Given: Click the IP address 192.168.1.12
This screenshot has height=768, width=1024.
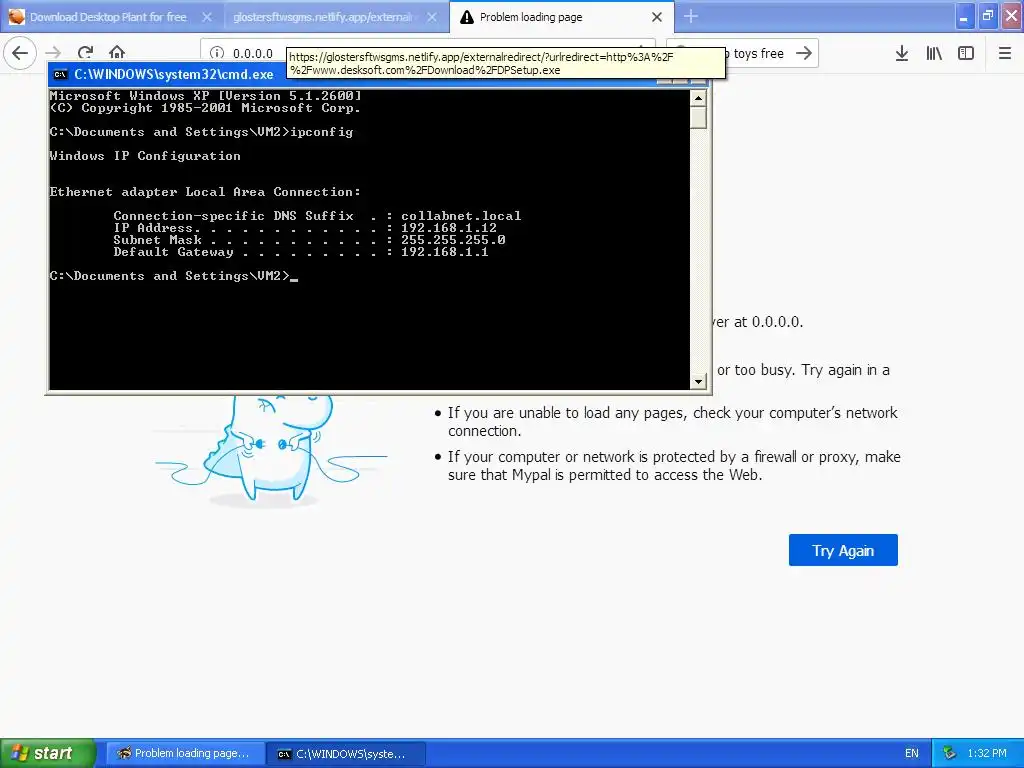Looking at the screenshot, I should (449, 227).
